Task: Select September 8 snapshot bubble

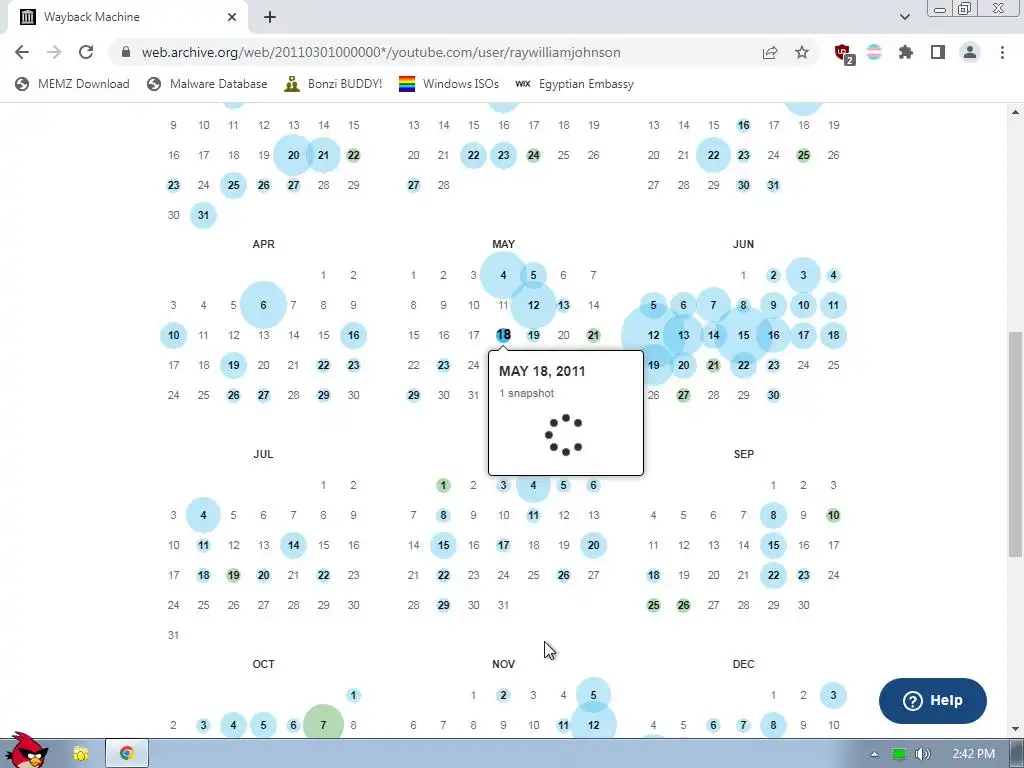Action: (x=773, y=515)
